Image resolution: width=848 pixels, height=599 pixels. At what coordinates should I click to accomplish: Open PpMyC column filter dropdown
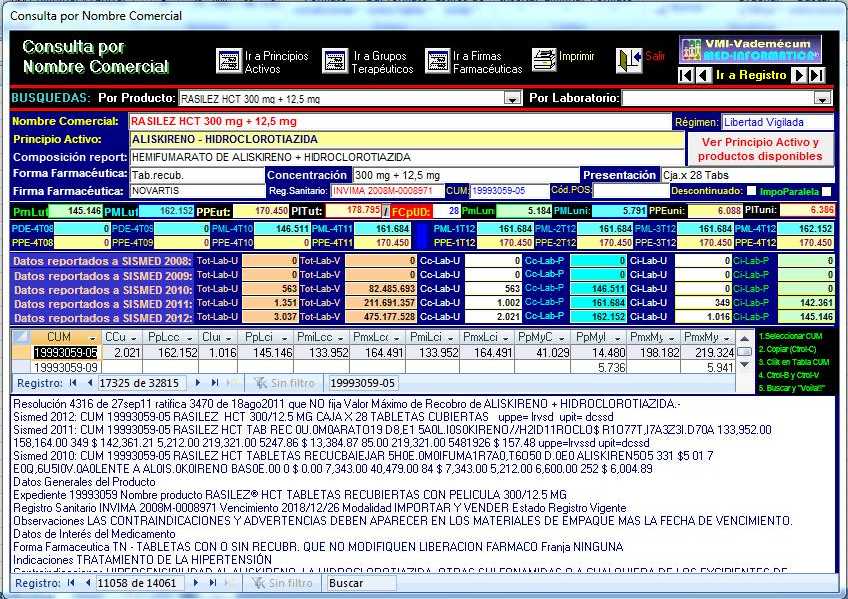(x=561, y=338)
